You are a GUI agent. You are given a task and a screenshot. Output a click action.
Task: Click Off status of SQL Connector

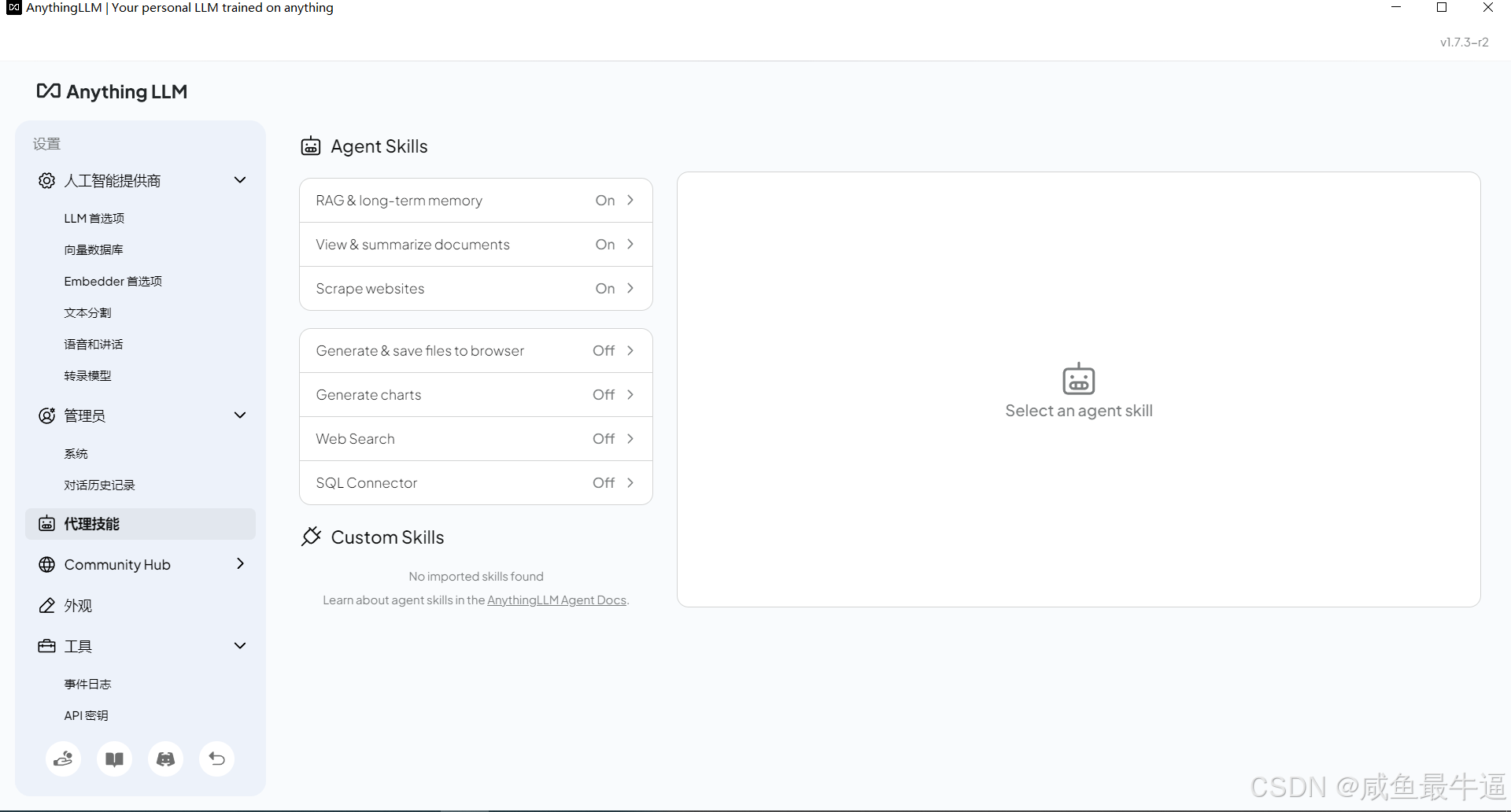tap(604, 483)
